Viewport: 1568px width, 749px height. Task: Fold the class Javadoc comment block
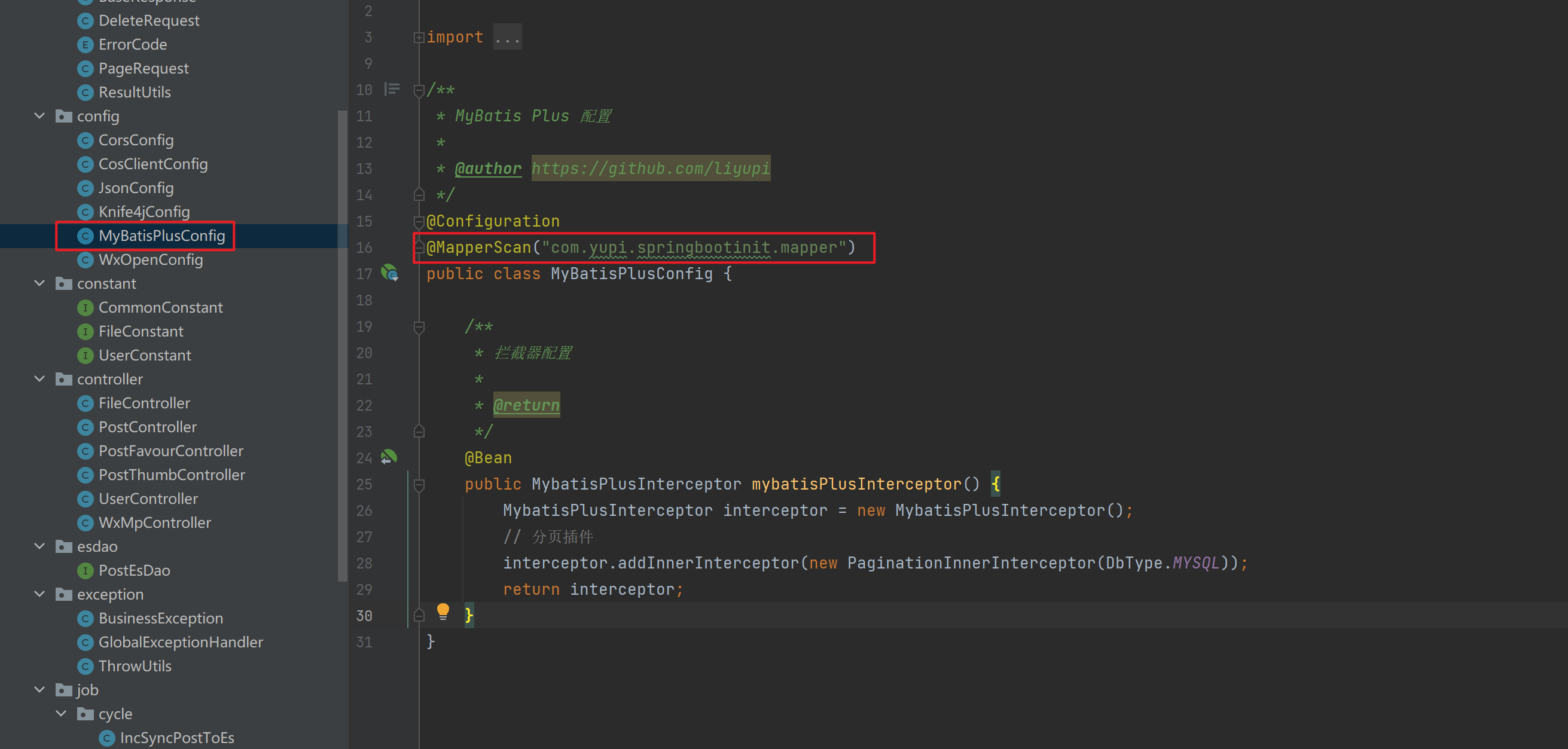419,90
